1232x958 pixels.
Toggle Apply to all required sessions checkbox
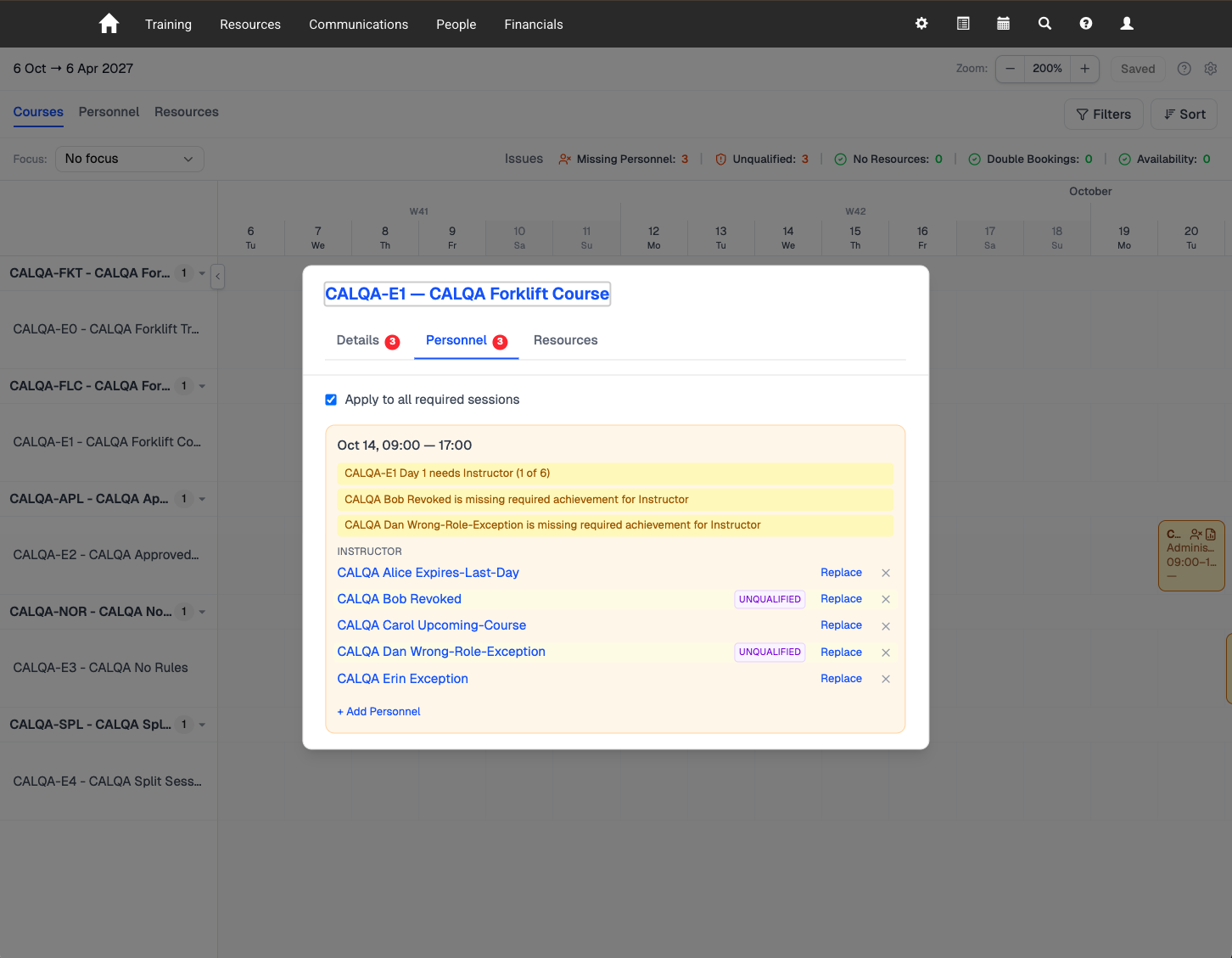pos(331,400)
